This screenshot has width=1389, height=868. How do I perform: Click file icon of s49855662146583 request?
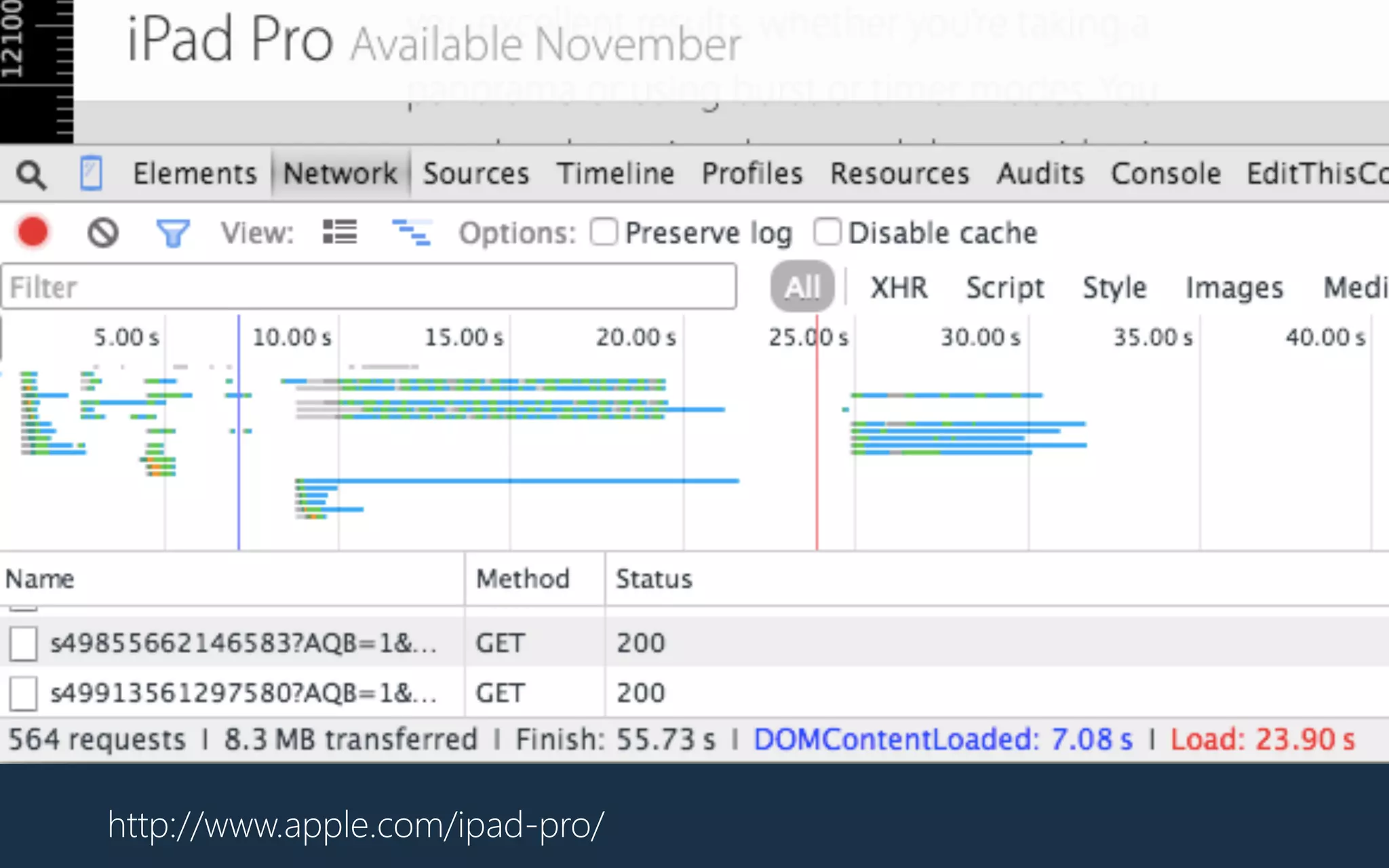[23, 644]
